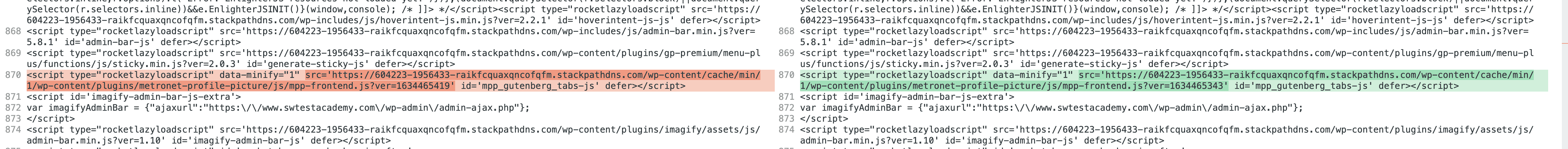
Task: Click line number 869 in the right pane
Action: pos(786,53)
